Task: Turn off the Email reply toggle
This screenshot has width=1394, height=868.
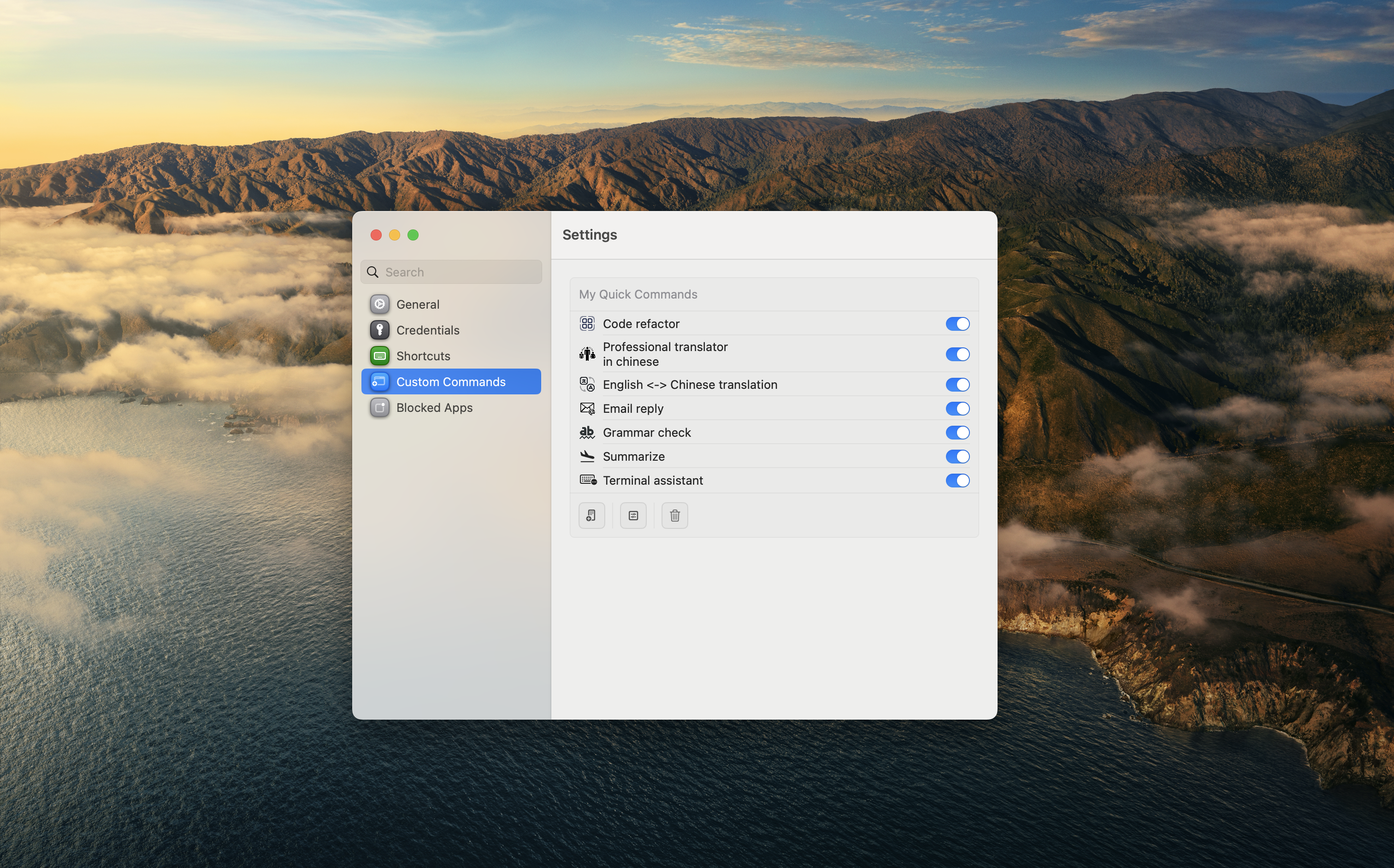Action: 957,408
